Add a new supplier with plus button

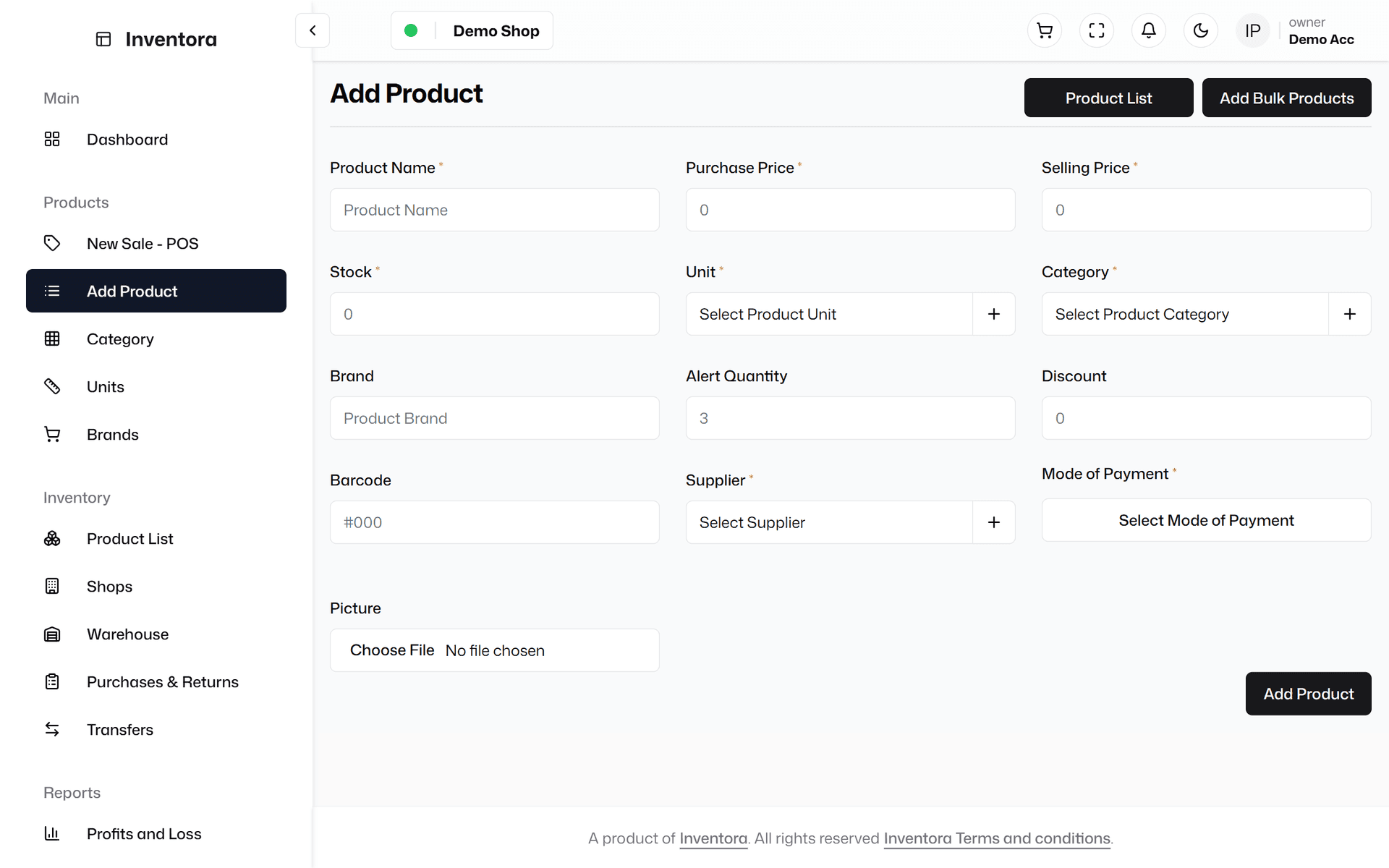(x=994, y=522)
